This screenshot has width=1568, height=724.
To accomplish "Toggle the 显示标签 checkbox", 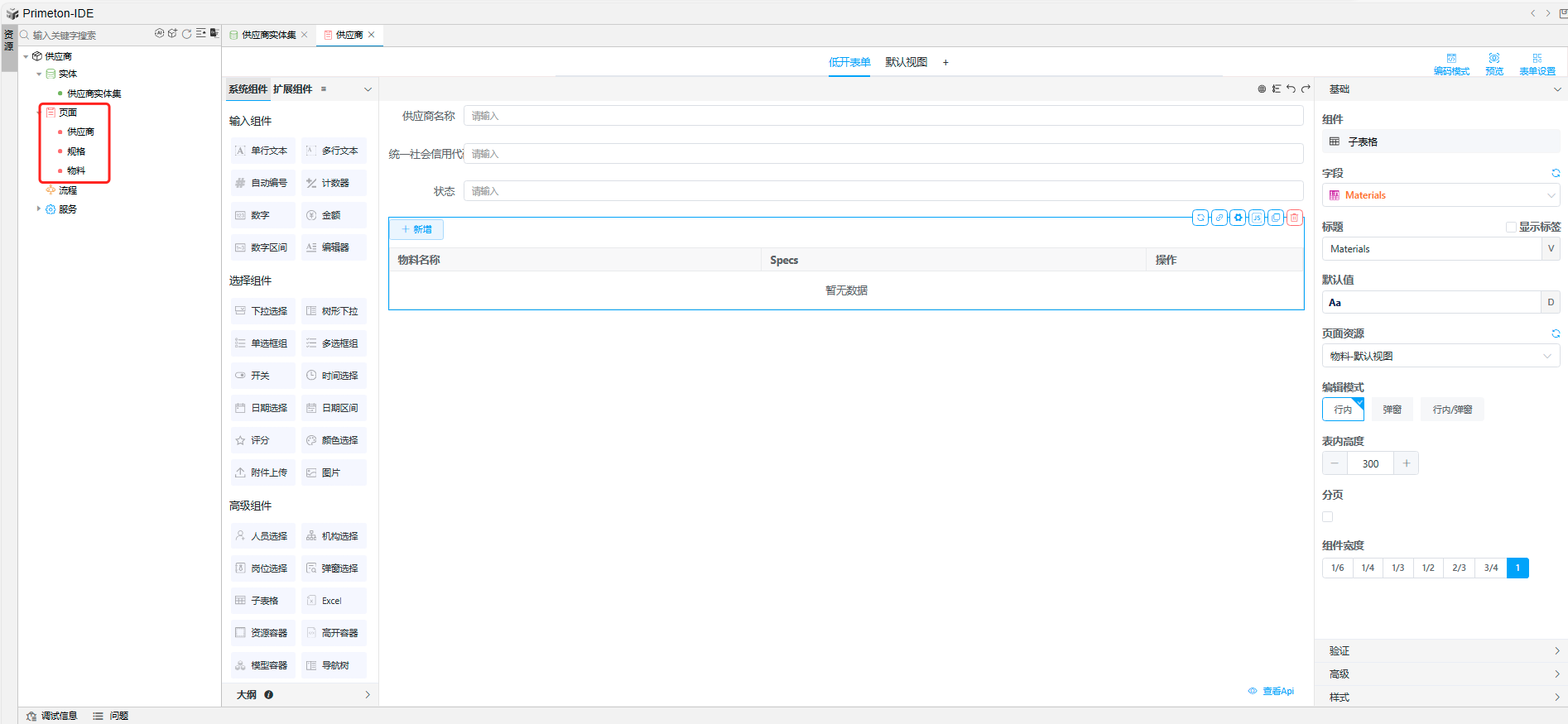I will [x=1511, y=227].
